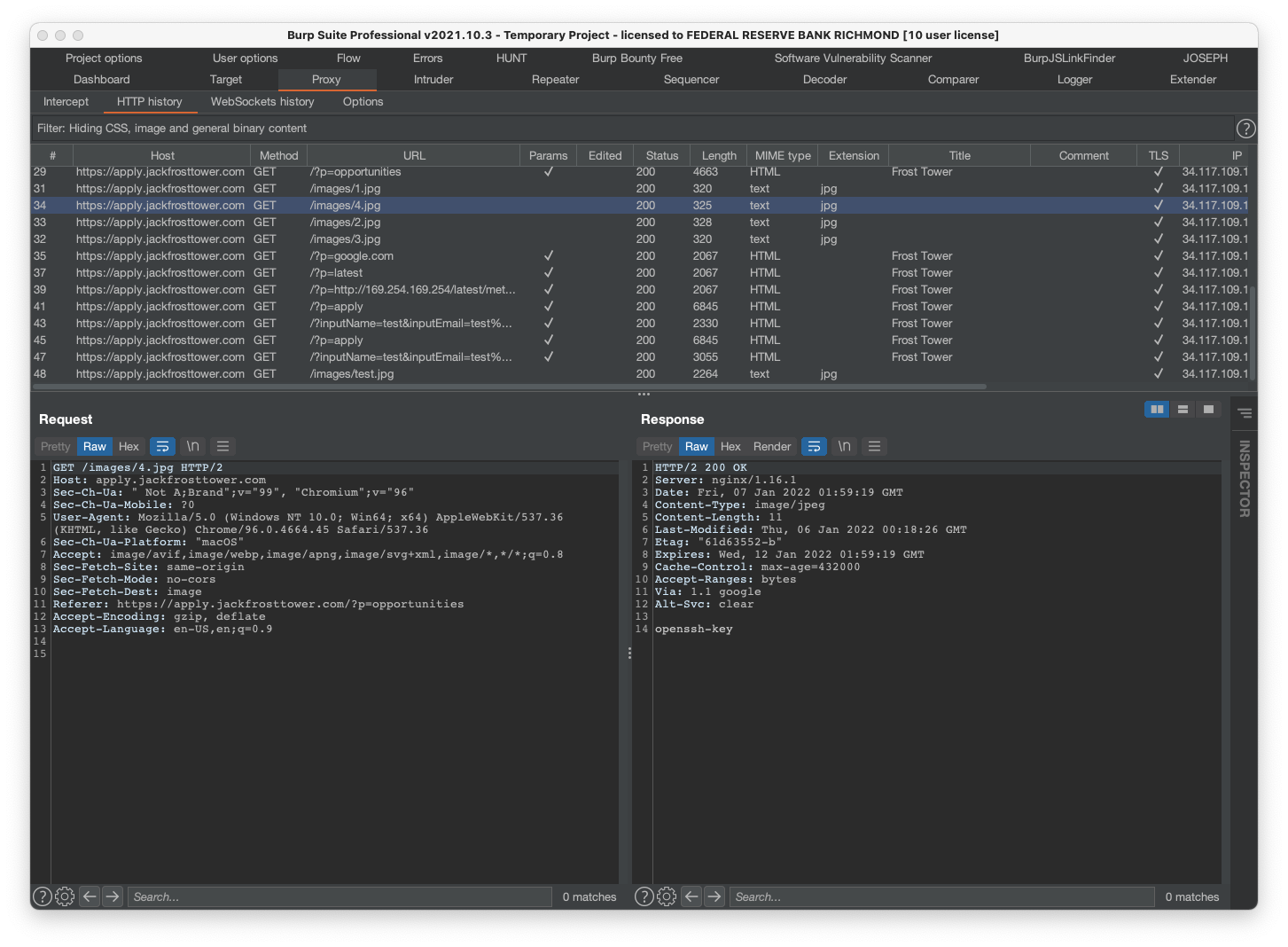The width and height of the screenshot is (1288, 947).
Task: Click the filter bar to edit filters
Action: tap(632, 129)
